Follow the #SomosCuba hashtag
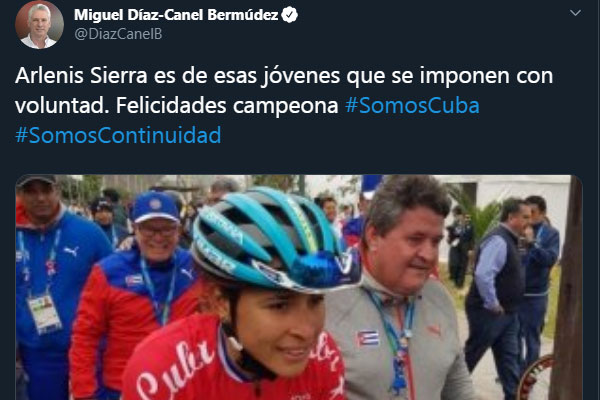The image size is (600, 400). [412, 105]
